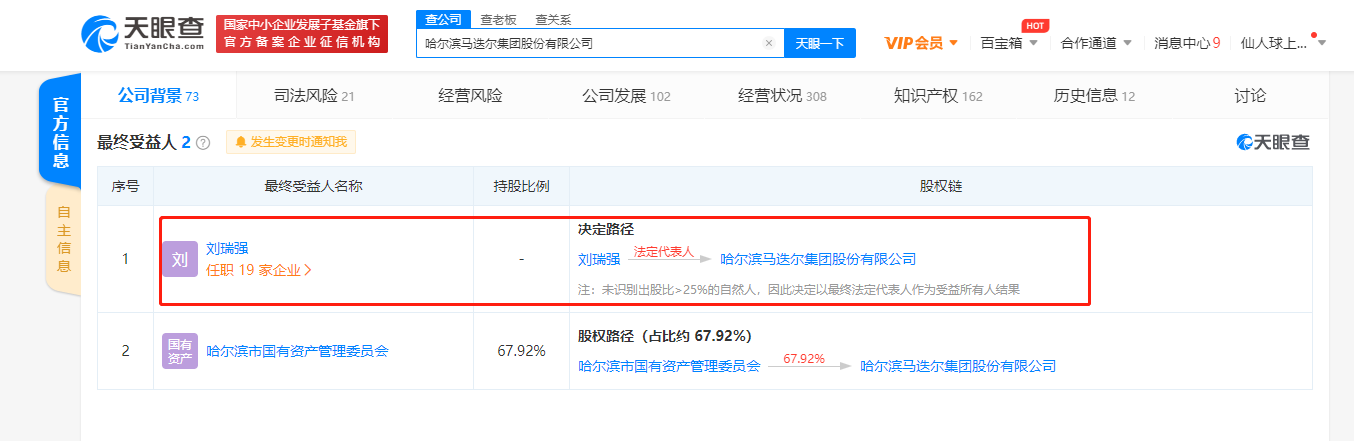Switch to 查公司 search tab
This screenshot has height=441, width=1354.
[443, 18]
